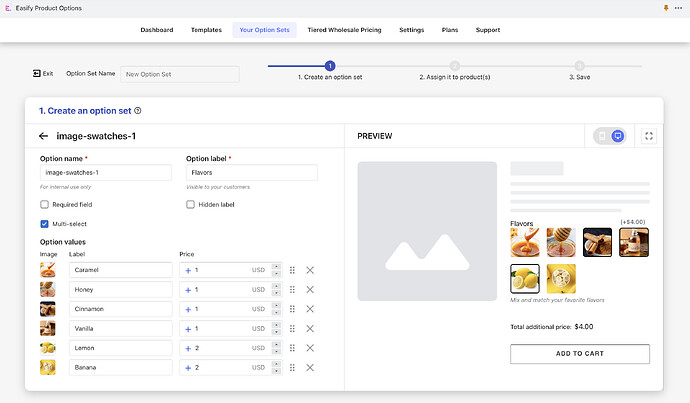Uncheck the Multi-select checkbox
This screenshot has width=690, height=403.
pos(44,223)
